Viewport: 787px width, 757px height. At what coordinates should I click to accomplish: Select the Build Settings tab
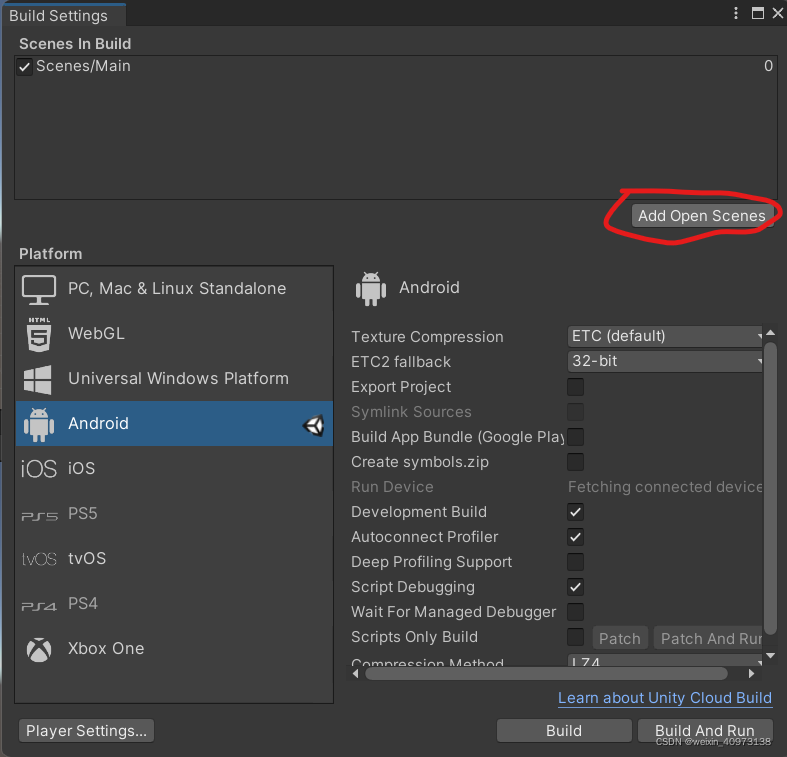coord(64,15)
